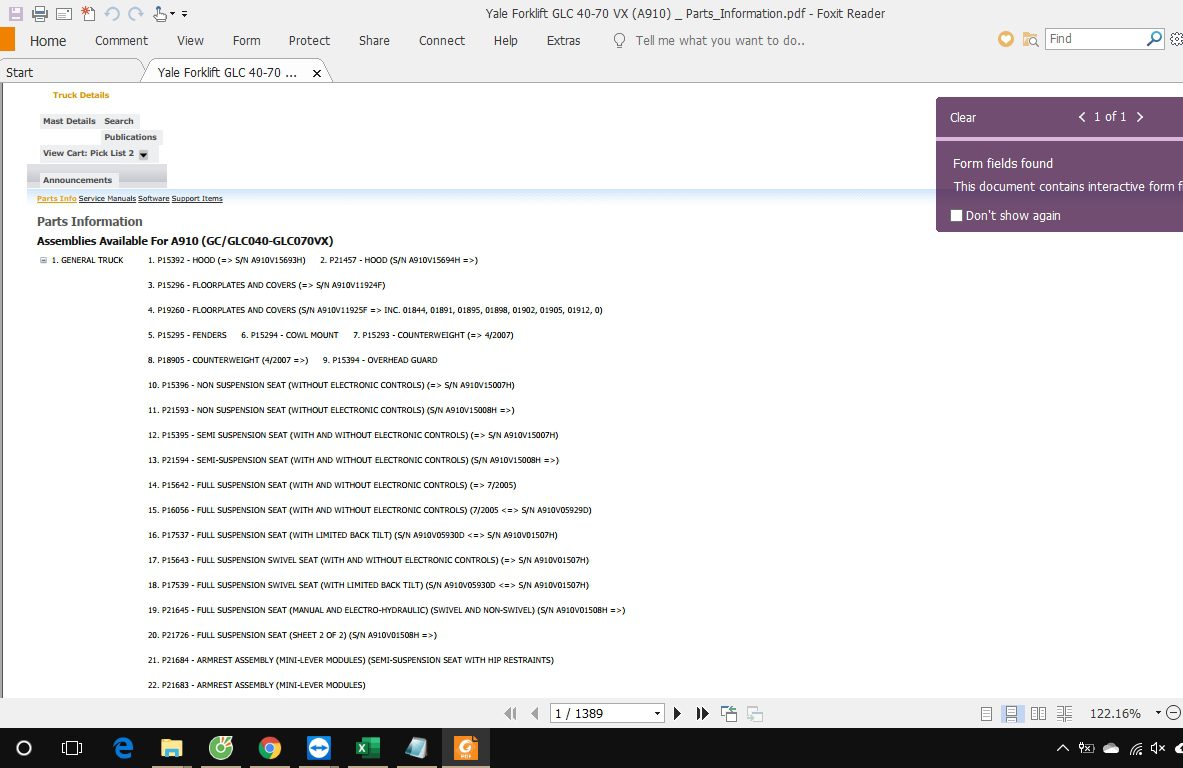1183x768 pixels.
Task: Go to first page button
Action: [x=510, y=714]
